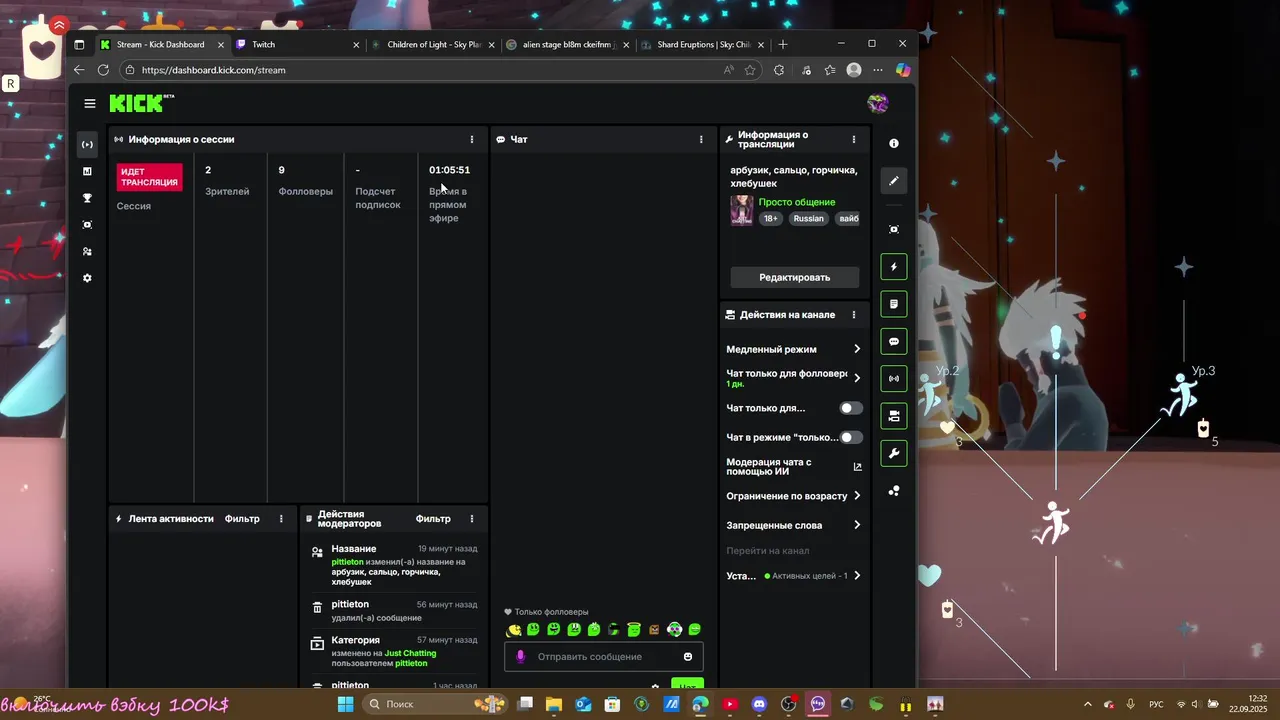Click the stream category thumbnail image
This screenshot has height=720, width=1280.
pos(741,210)
